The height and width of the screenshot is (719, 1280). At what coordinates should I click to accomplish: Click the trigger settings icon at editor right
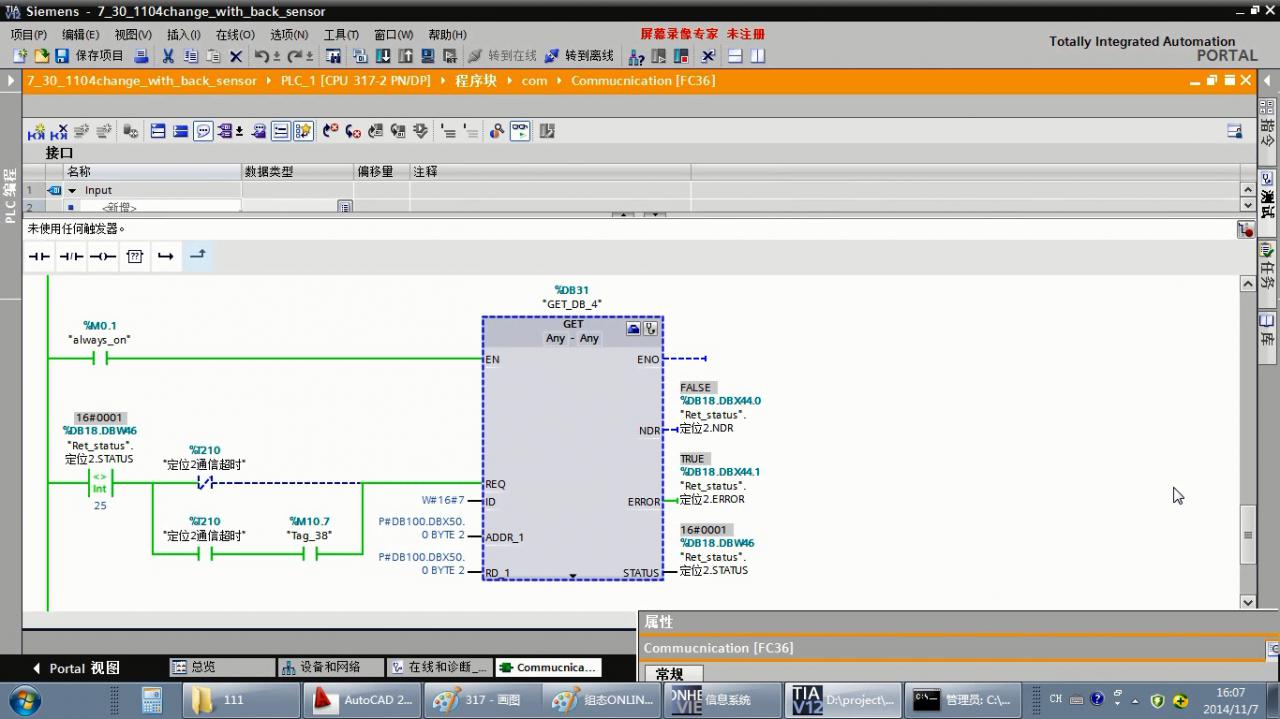(x=1245, y=230)
